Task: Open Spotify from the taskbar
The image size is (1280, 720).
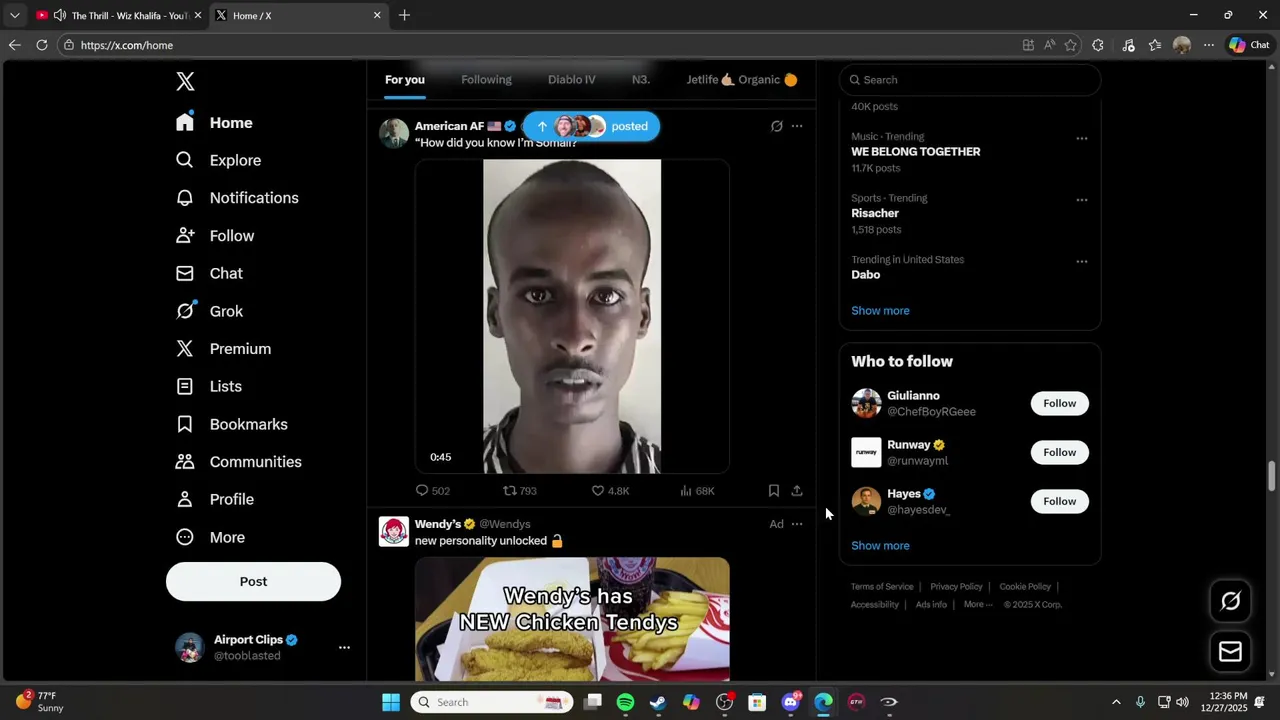Action: pyautogui.click(x=625, y=702)
